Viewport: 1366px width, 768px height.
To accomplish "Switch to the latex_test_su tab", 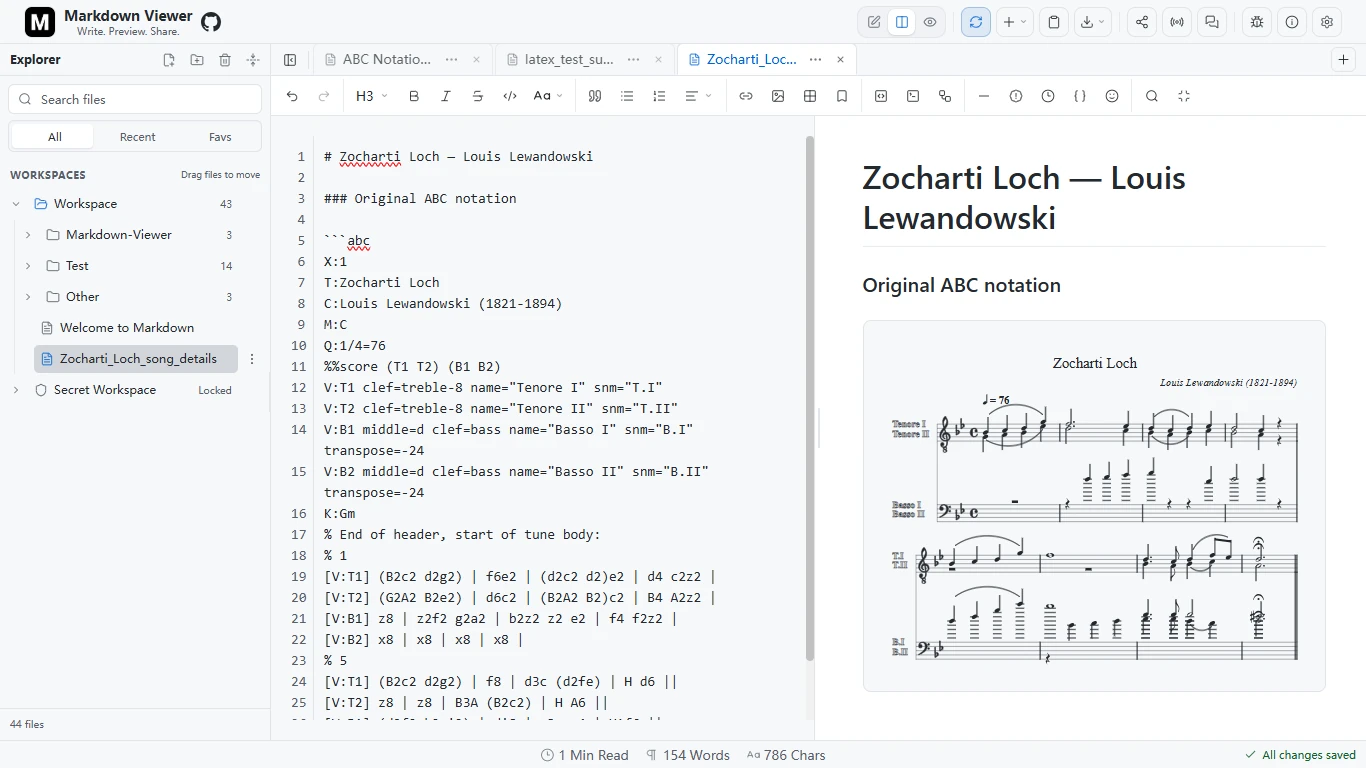I will [x=569, y=60].
